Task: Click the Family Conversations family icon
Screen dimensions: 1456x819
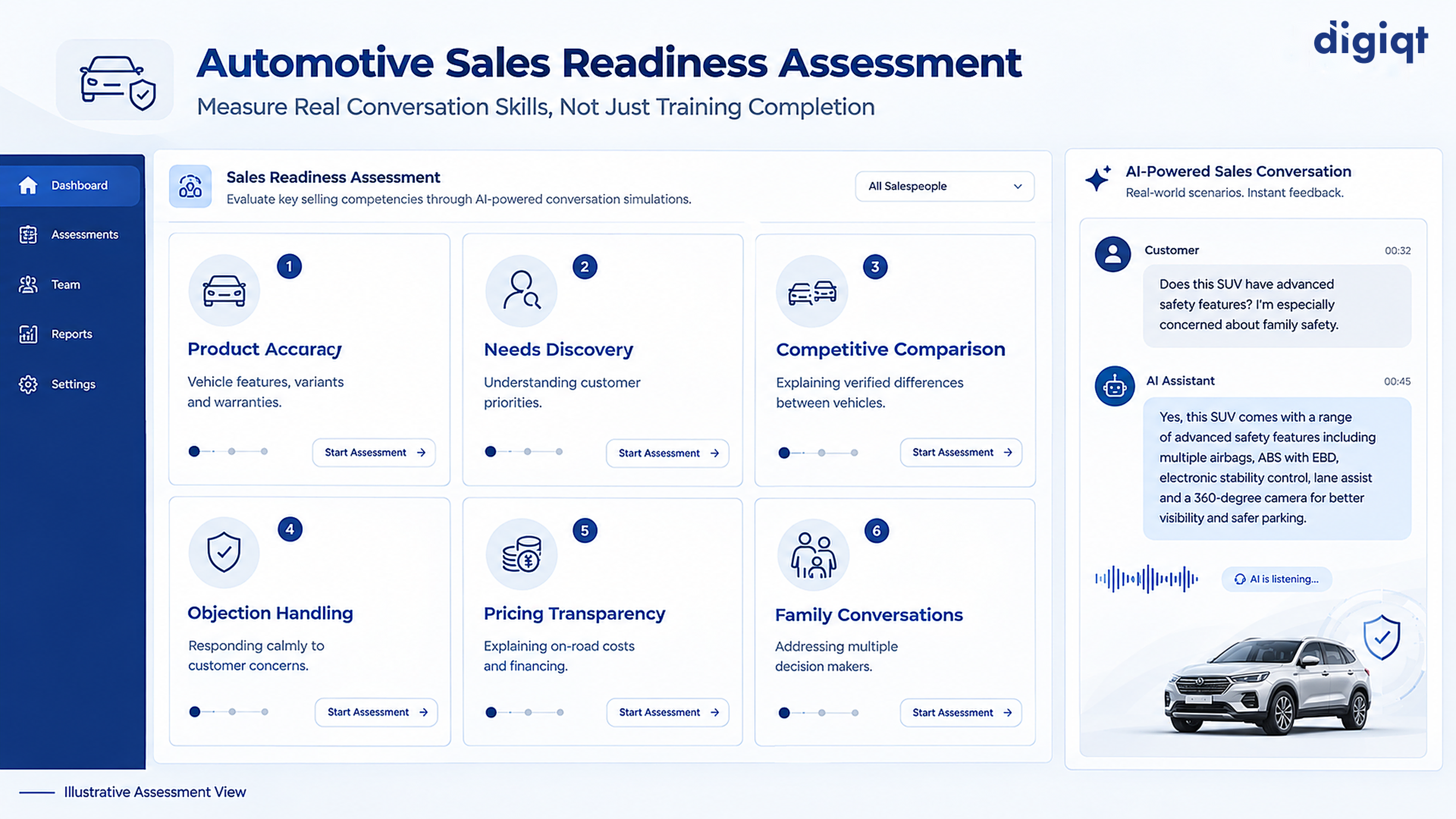Action: (x=813, y=555)
